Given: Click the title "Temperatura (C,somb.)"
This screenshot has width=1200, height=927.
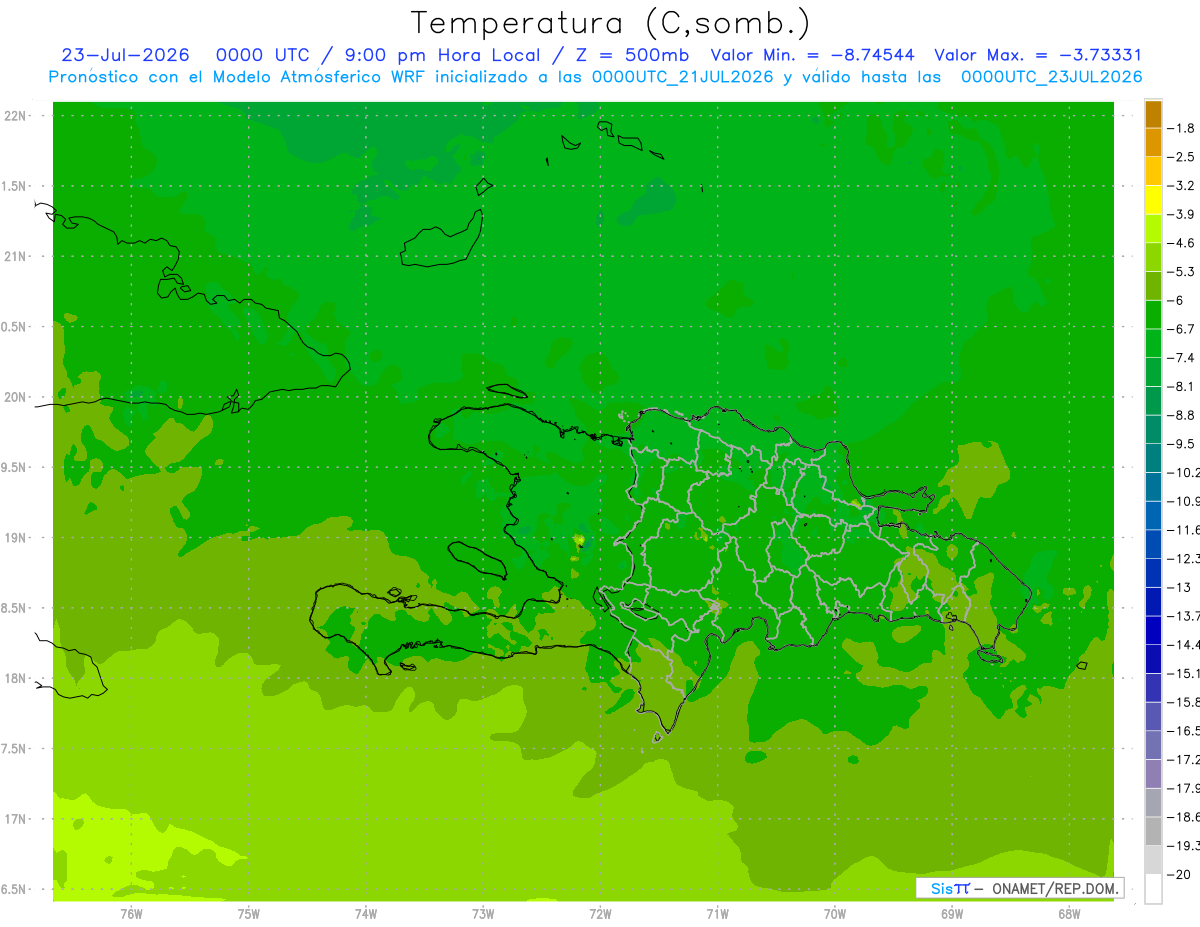Looking at the screenshot, I should tap(611, 23).
